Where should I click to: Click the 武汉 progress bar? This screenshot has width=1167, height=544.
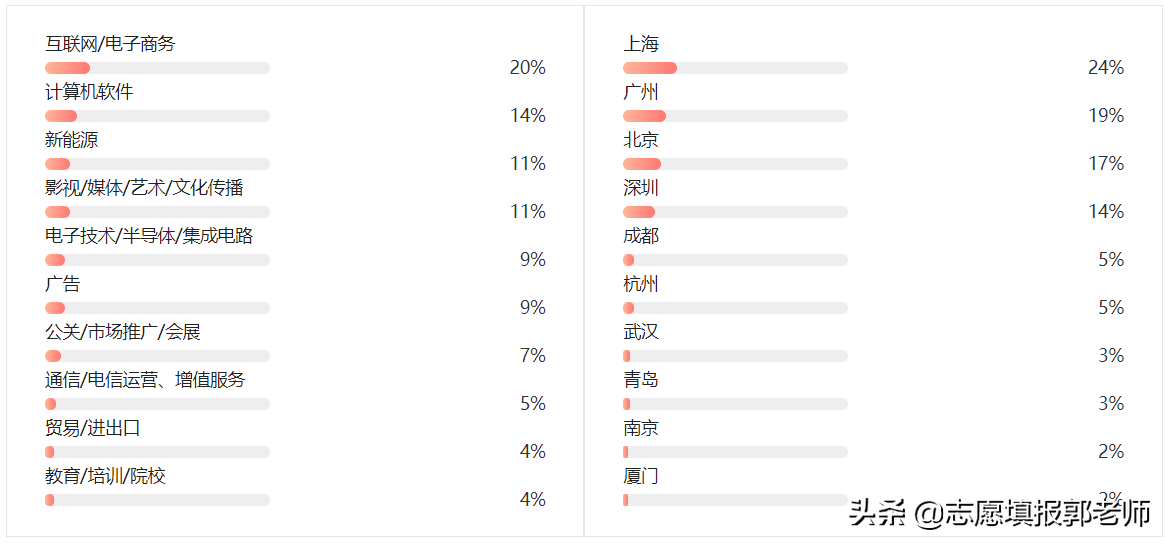click(735, 356)
